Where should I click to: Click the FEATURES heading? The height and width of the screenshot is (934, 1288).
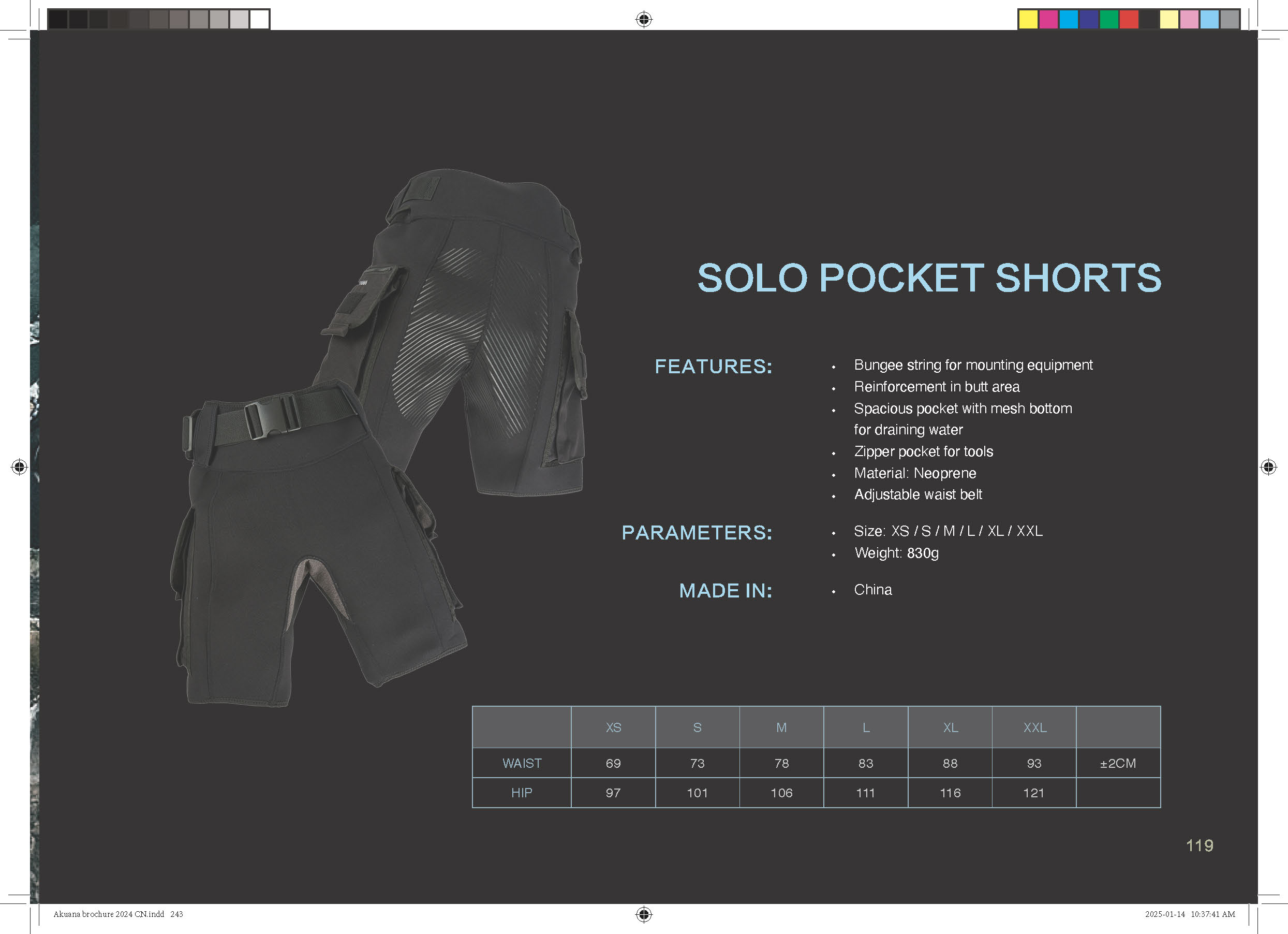pos(713,367)
